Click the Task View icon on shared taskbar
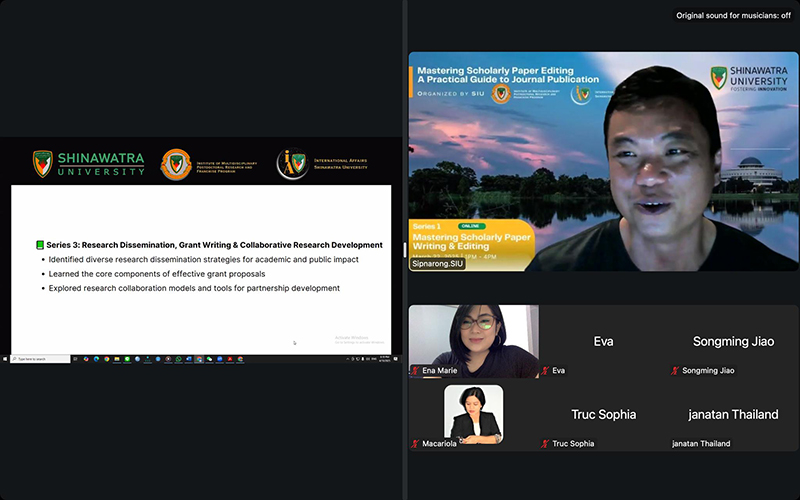 pos(76,359)
